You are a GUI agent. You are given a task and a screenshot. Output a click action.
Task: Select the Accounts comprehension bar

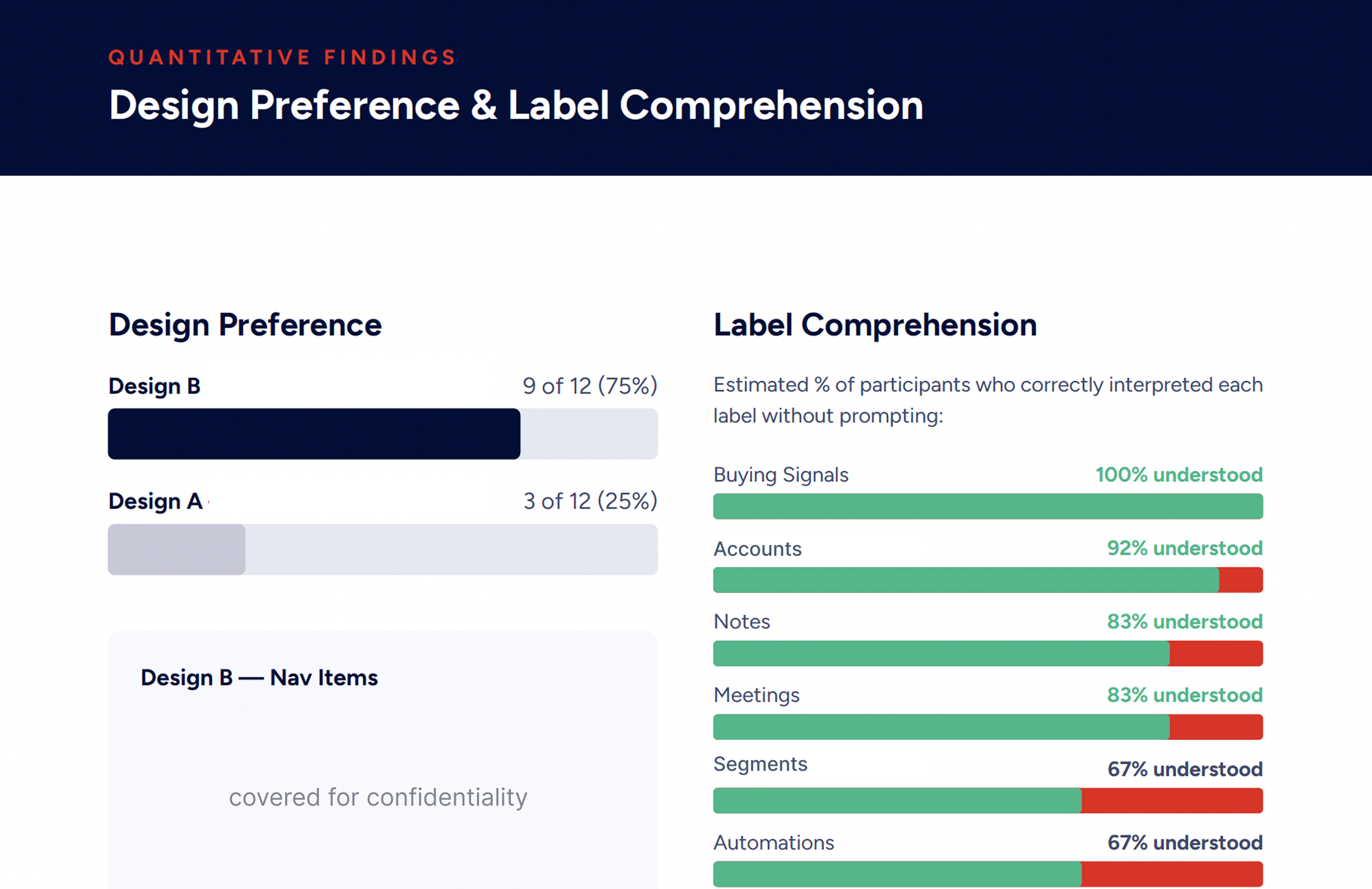988,580
